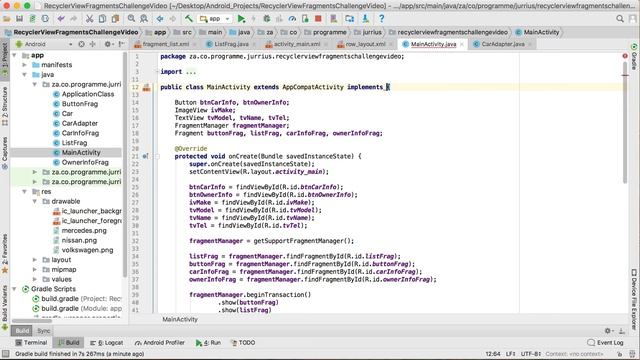The height and width of the screenshot is (360, 640).
Task: Collapse the res folder node
Action: pos(24,191)
